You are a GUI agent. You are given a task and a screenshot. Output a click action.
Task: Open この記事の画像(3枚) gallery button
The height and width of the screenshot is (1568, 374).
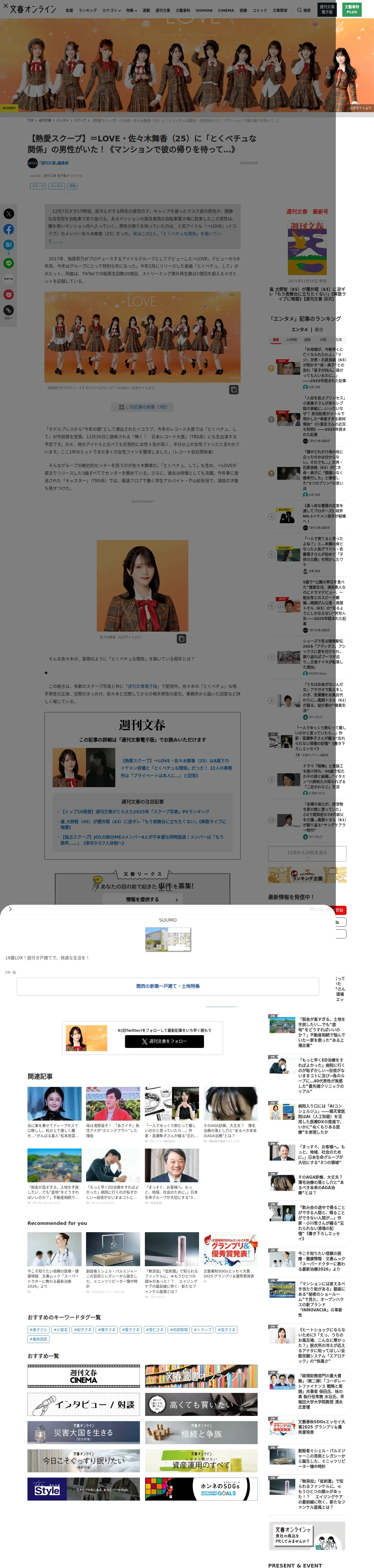143,407
